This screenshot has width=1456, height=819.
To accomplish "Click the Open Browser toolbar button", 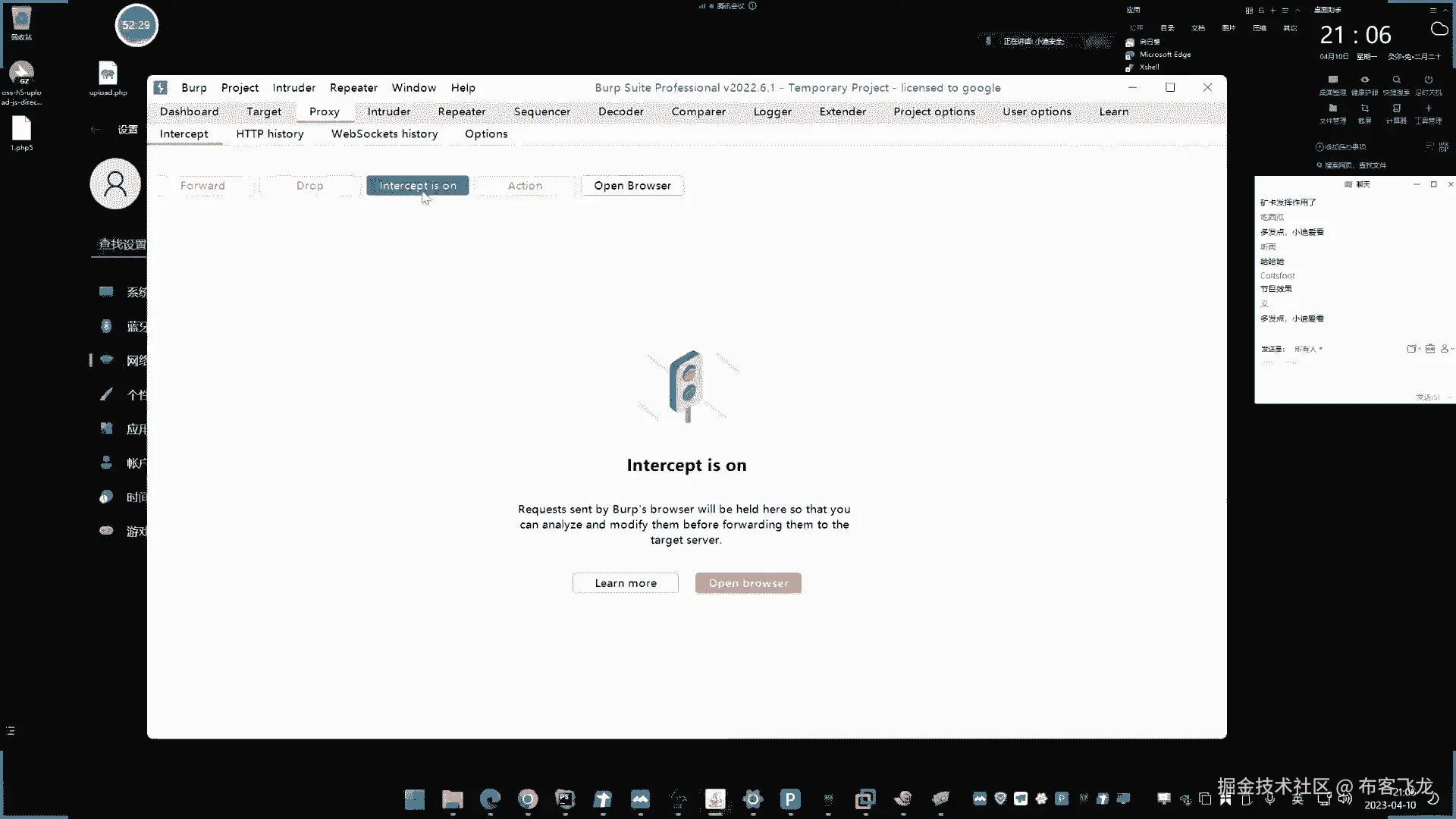I will (x=632, y=186).
